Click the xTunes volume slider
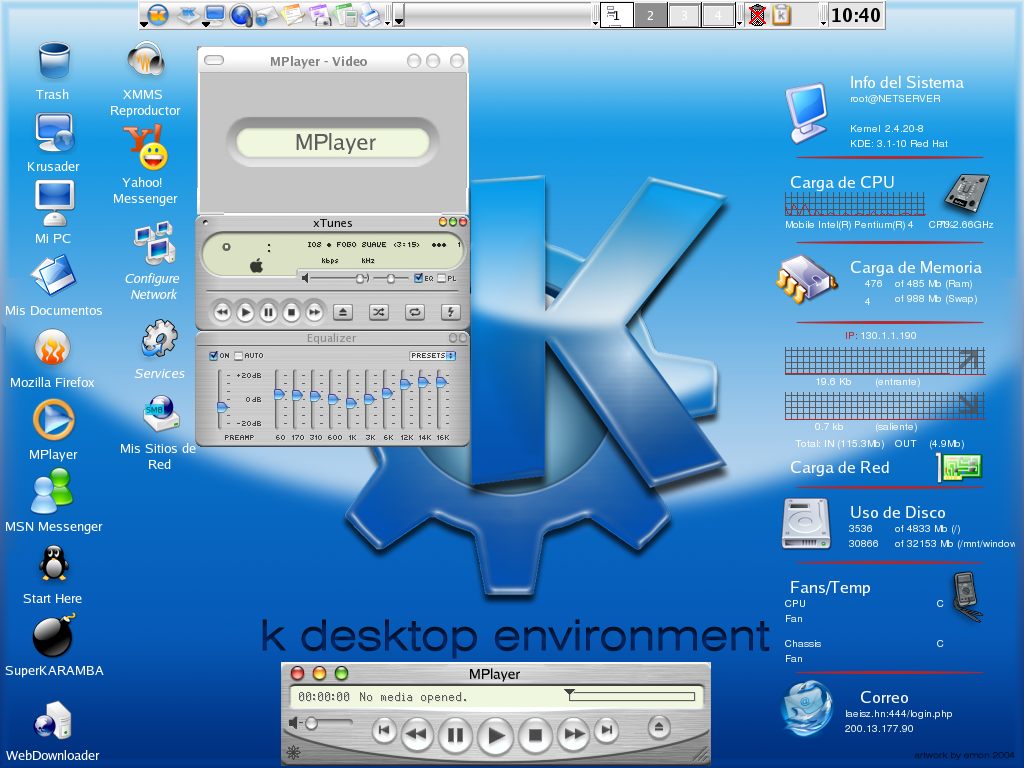The height and width of the screenshot is (768, 1024). [339, 278]
